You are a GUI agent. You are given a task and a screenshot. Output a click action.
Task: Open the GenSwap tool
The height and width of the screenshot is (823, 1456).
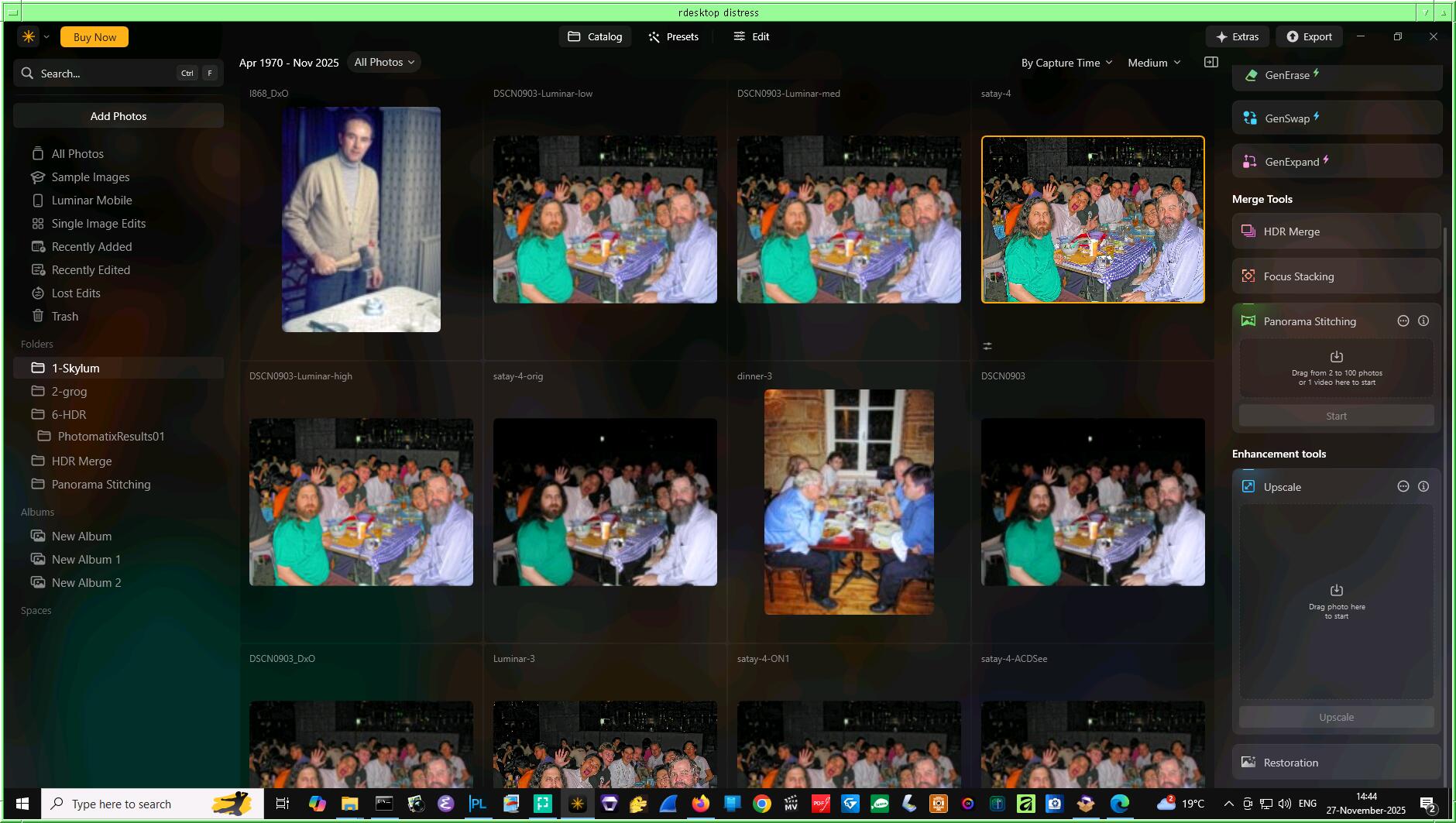click(1287, 118)
